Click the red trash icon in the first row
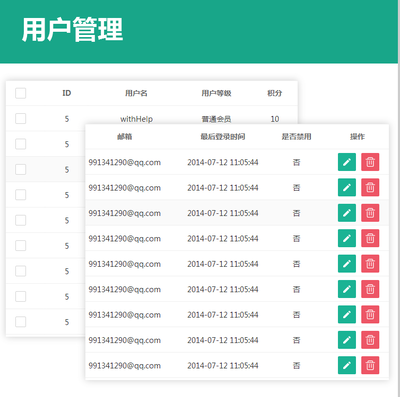This screenshot has height=397, width=400. [370, 162]
